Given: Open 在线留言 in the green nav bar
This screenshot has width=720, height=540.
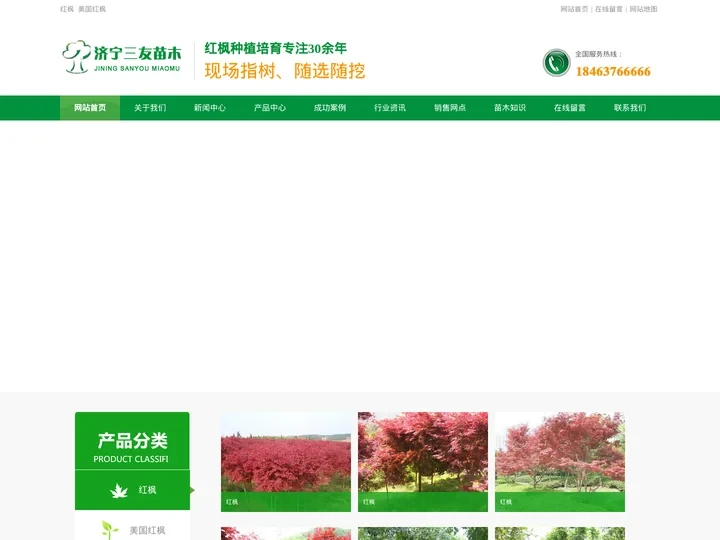Looking at the screenshot, I should (570, 108).
